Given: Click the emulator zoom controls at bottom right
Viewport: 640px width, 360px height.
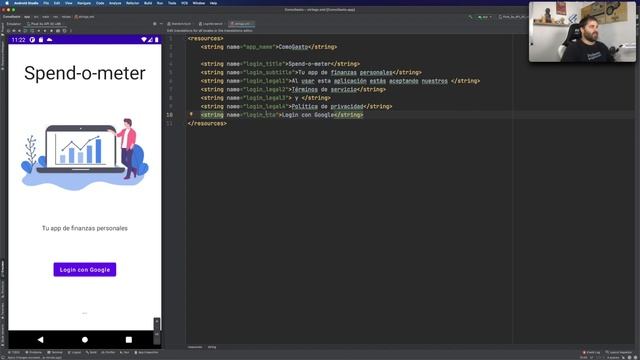Looking at the screenshot, I should click(157, 331).
